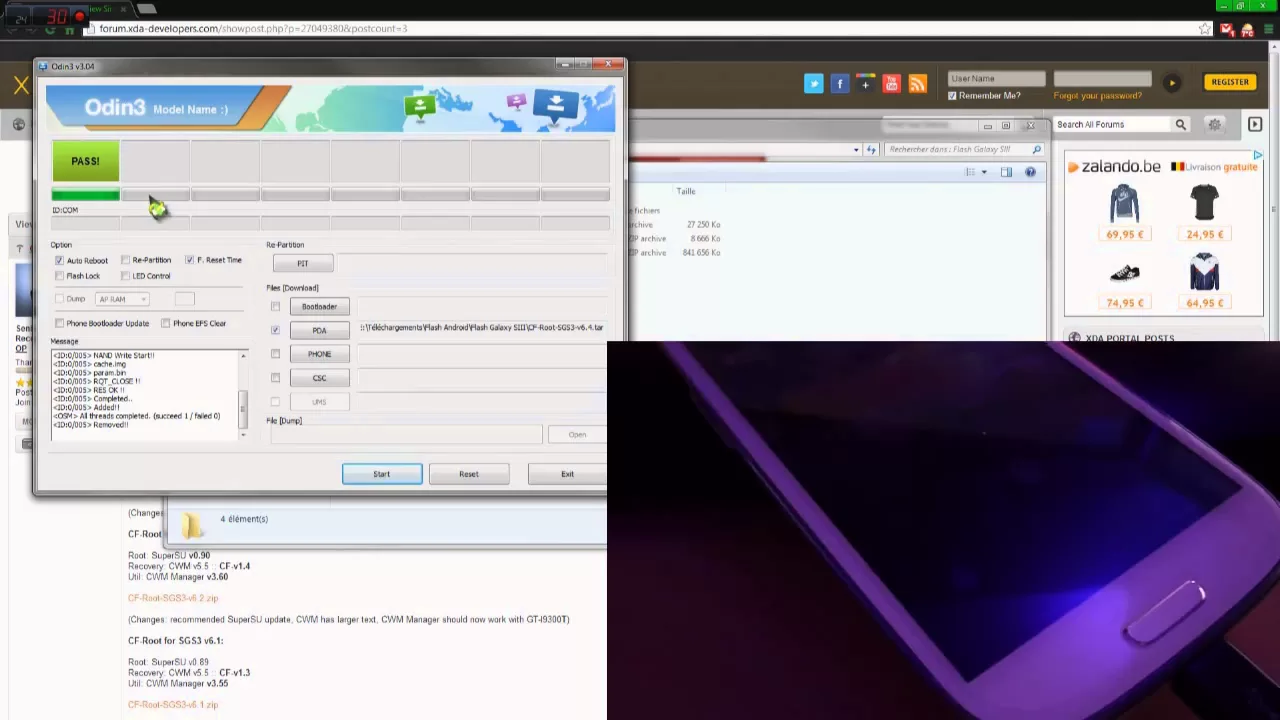Click the Odin Start button

click(382, 474)
